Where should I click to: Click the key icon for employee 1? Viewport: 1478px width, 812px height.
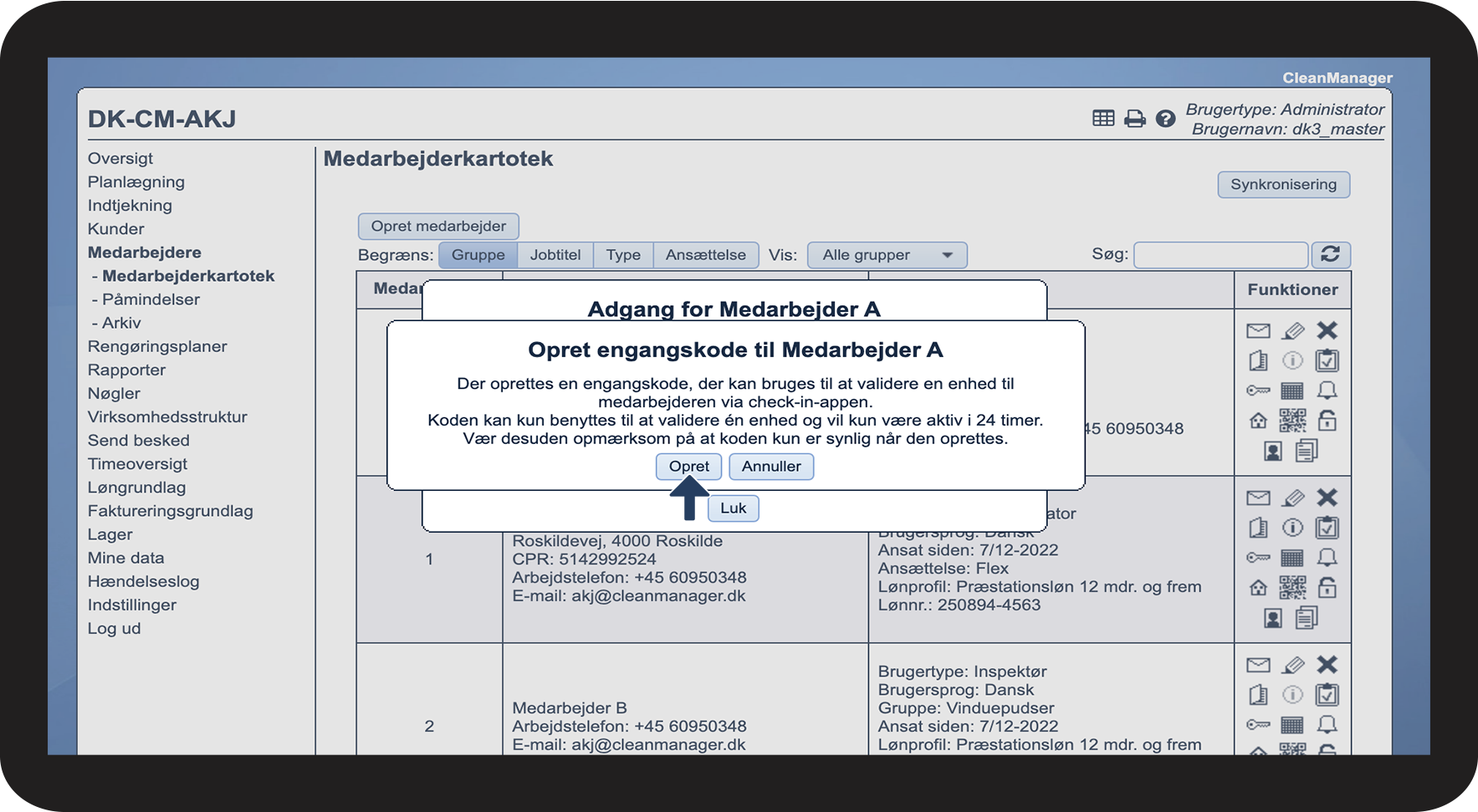[x=1258, y=558]
